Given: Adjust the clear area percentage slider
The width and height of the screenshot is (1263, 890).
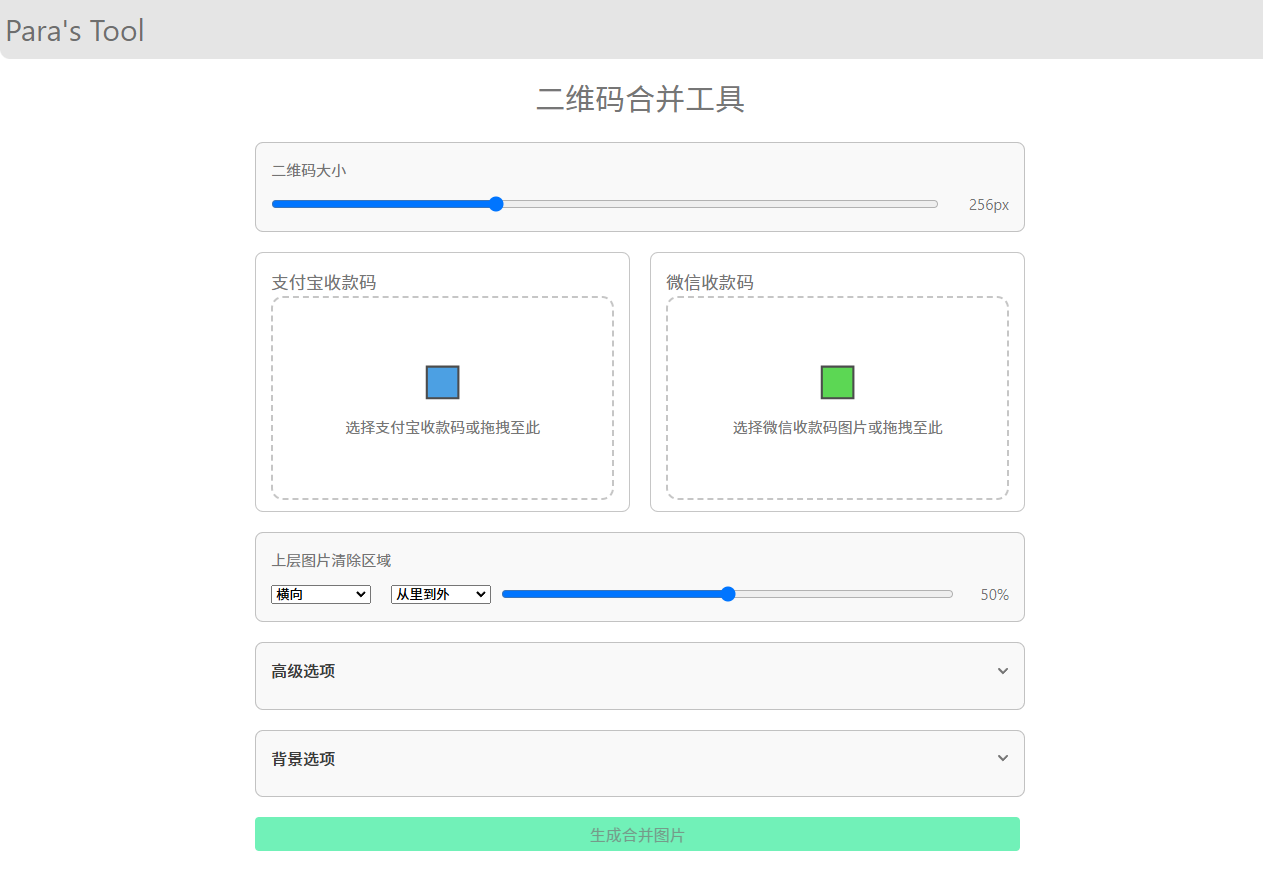Looking at the screenshot, I should tap(727, 593).
